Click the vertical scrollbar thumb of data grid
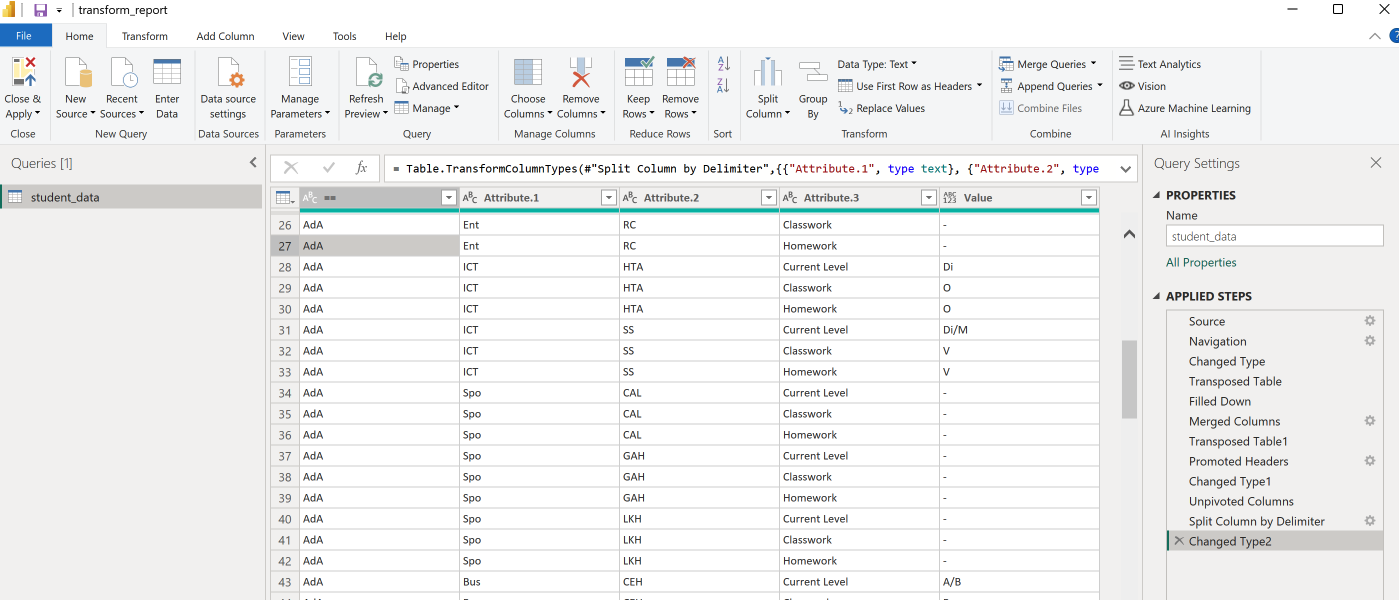The width and height of the screenshot is (1399, 600). tap(1129, 379)
